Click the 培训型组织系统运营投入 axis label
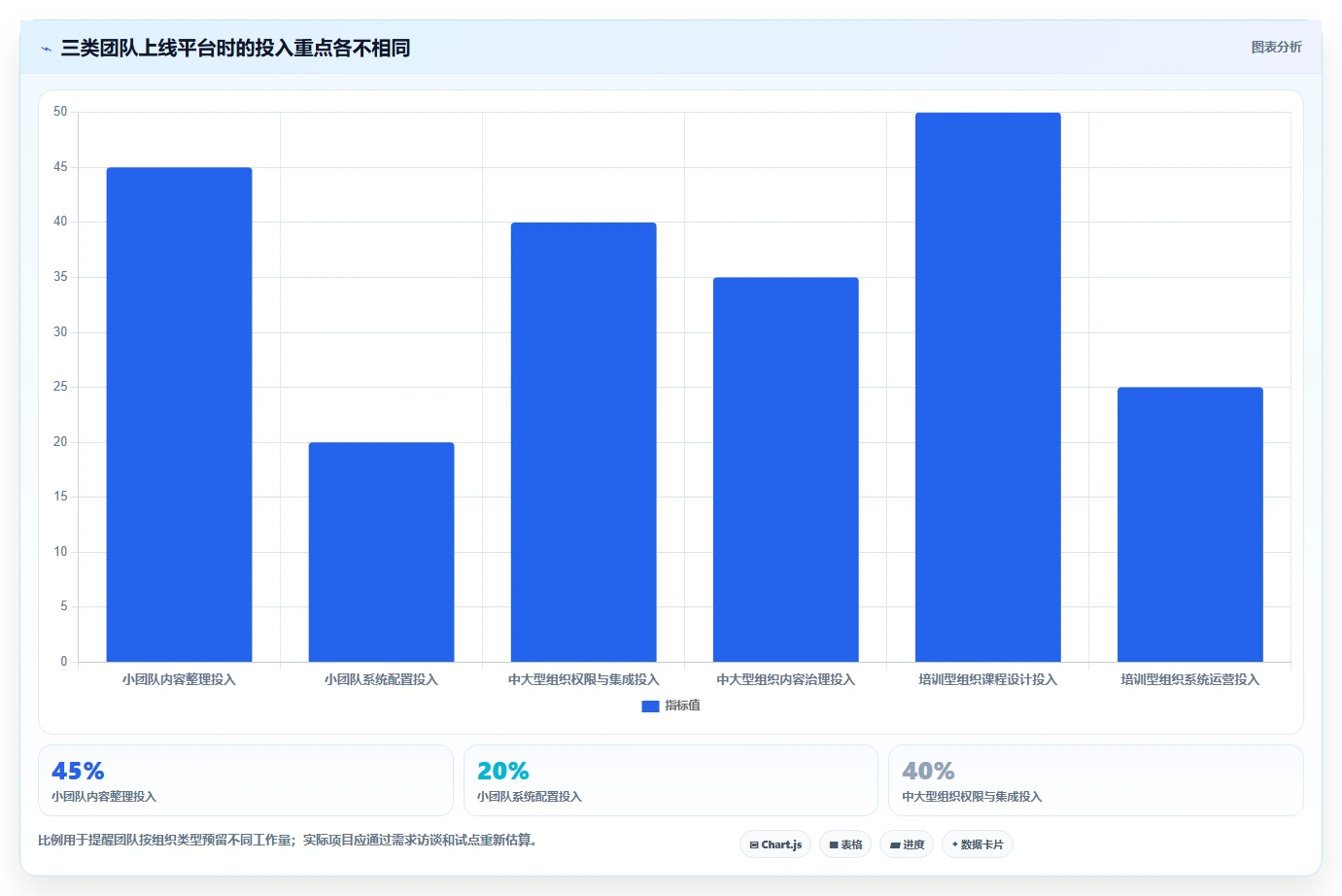Screen dimensions: 1342x896 pos(1189,679)
